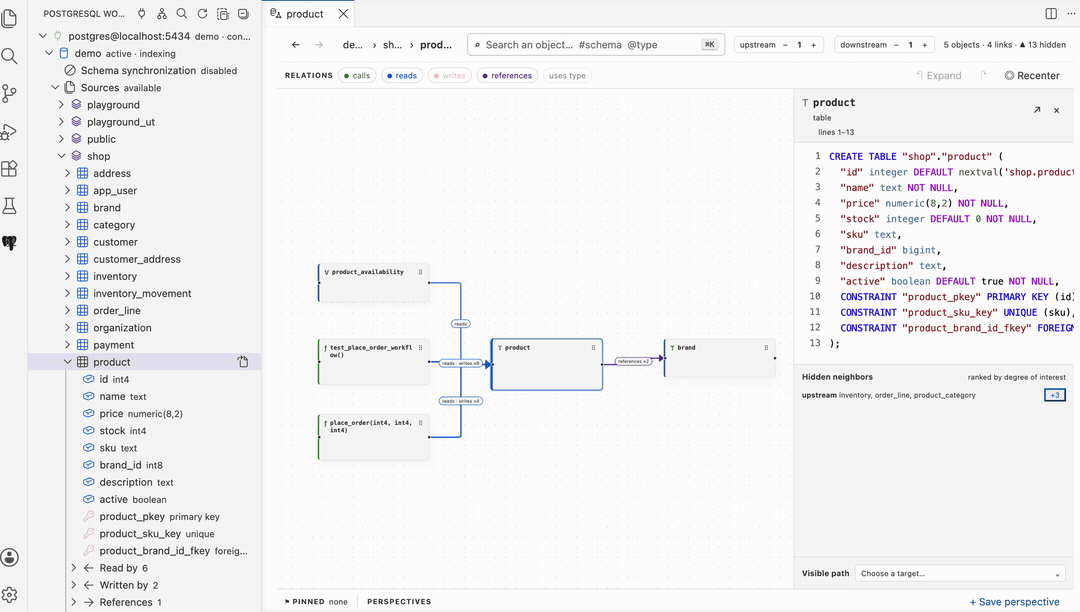Collapse the demo database node
This screenshot has width=1080, height=612.
tap(49, 53)
